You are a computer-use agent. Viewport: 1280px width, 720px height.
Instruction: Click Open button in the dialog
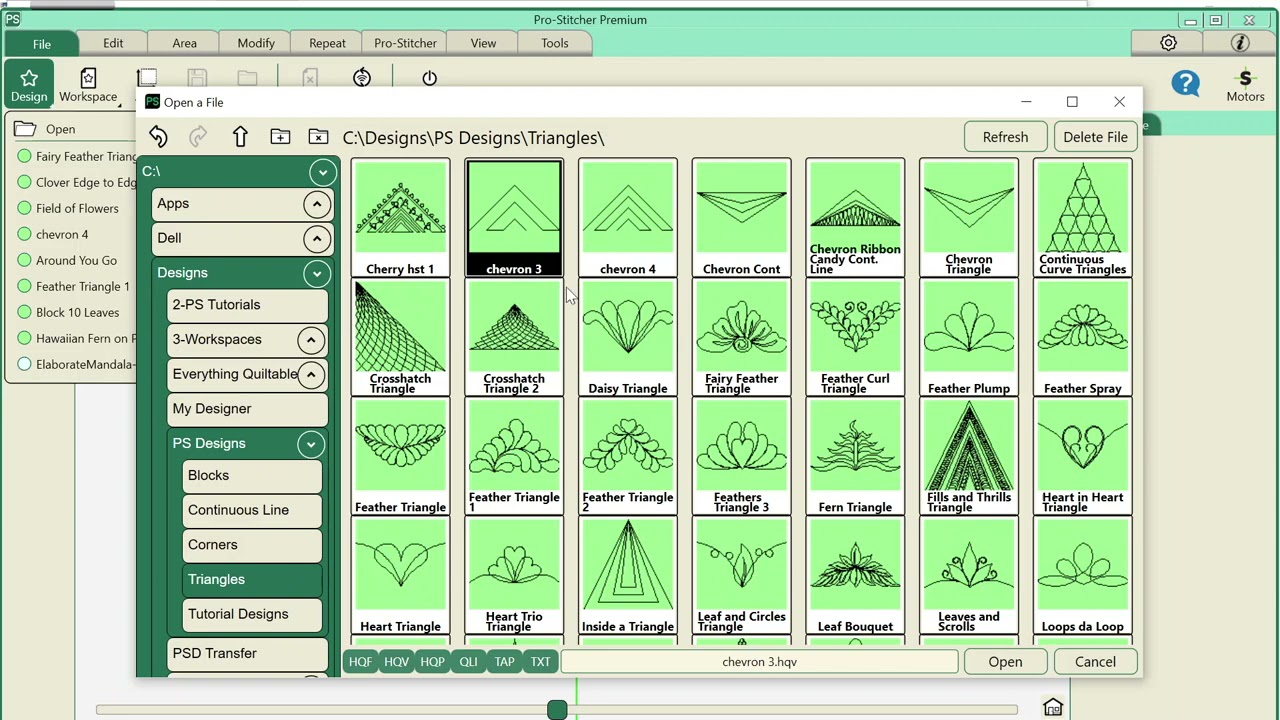pos(1005,661)
